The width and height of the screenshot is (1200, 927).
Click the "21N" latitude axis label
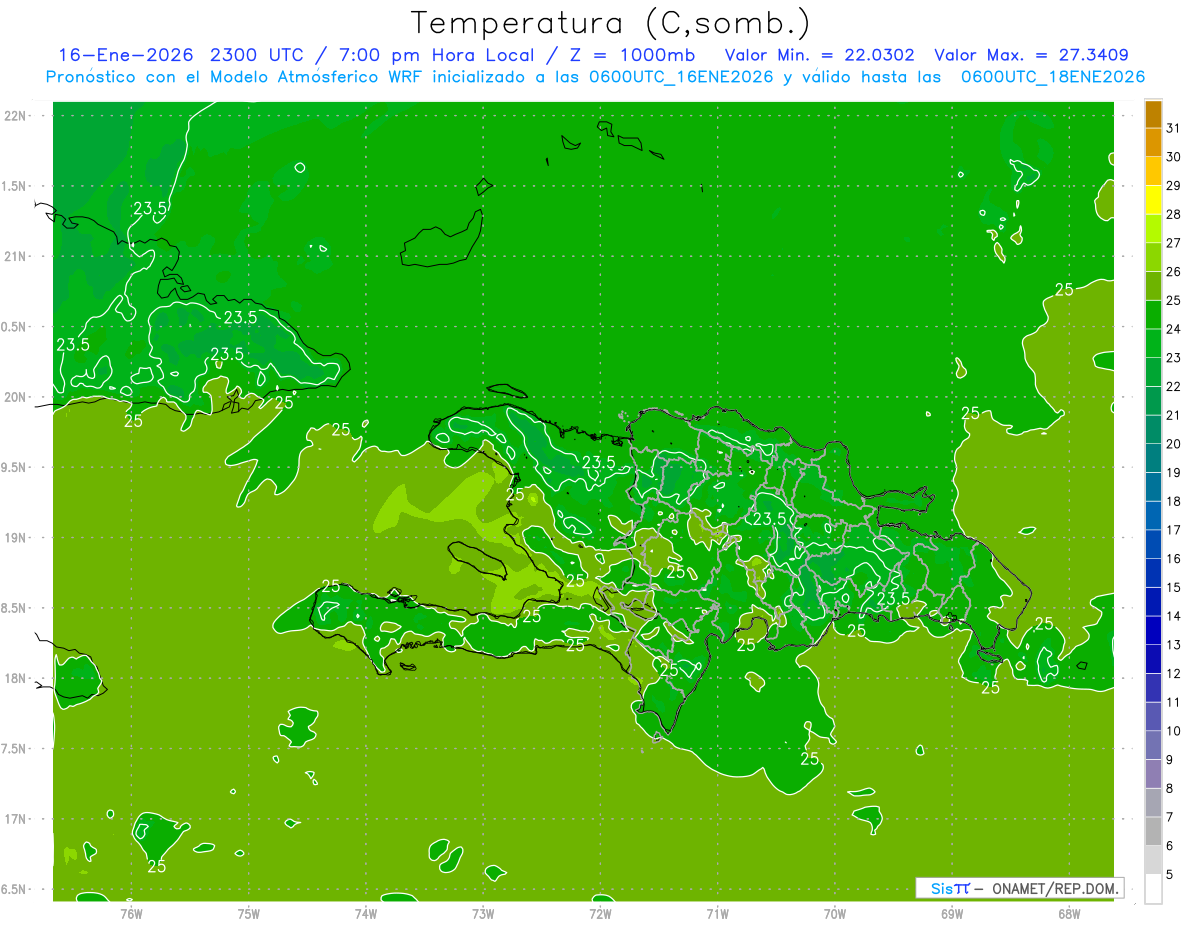pyautogui.click(x=14, y=256)
